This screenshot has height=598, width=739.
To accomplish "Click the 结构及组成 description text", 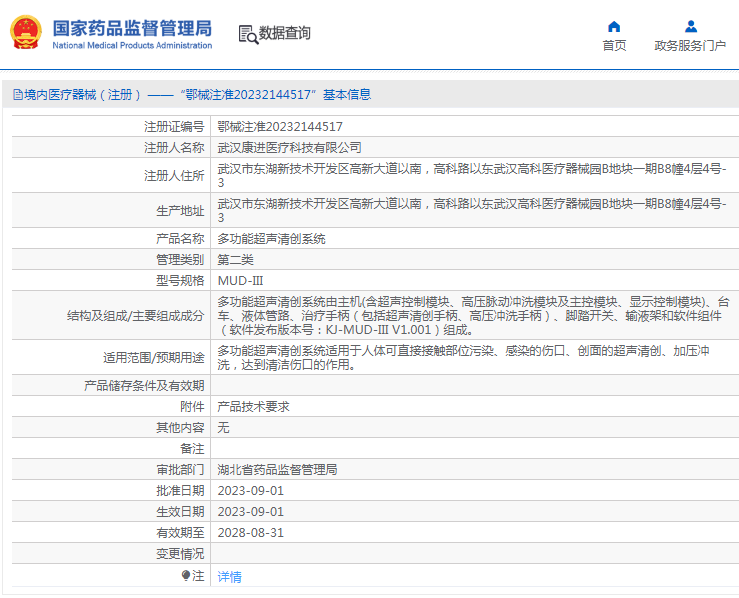I will [x=474, y=316].
